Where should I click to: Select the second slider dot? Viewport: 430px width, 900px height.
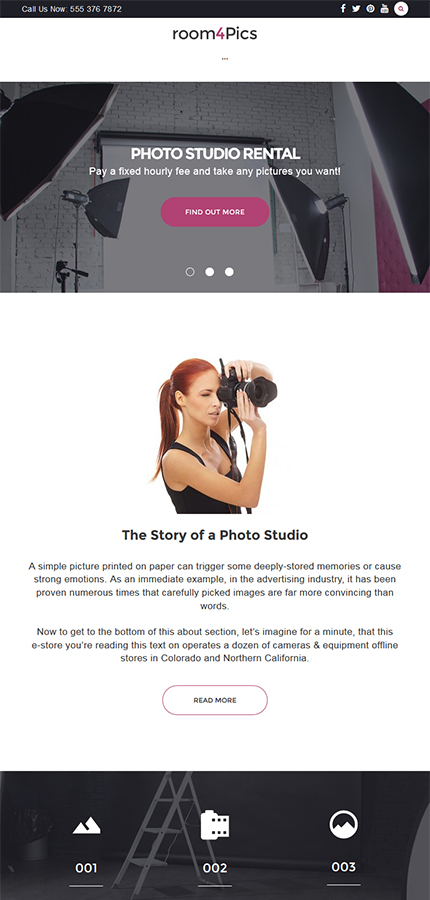coord(210,272)
